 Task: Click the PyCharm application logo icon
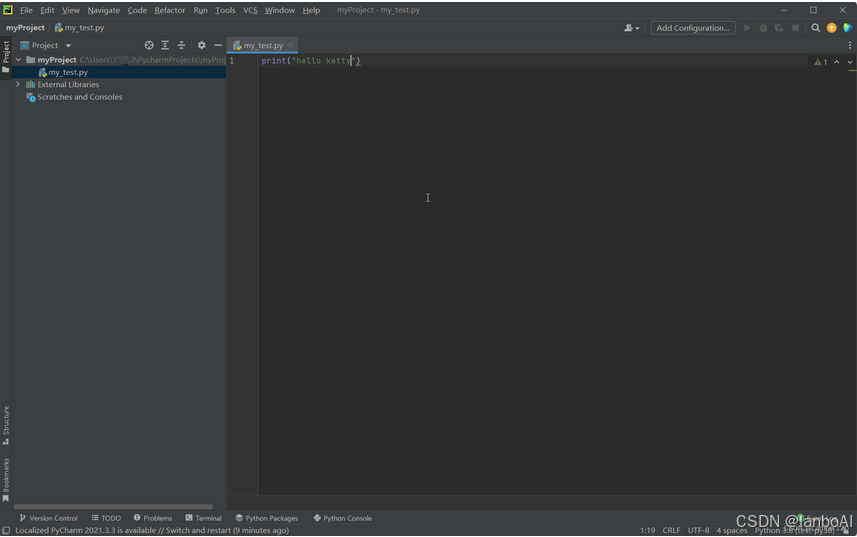pyautogui.click(x=8, y=10)
